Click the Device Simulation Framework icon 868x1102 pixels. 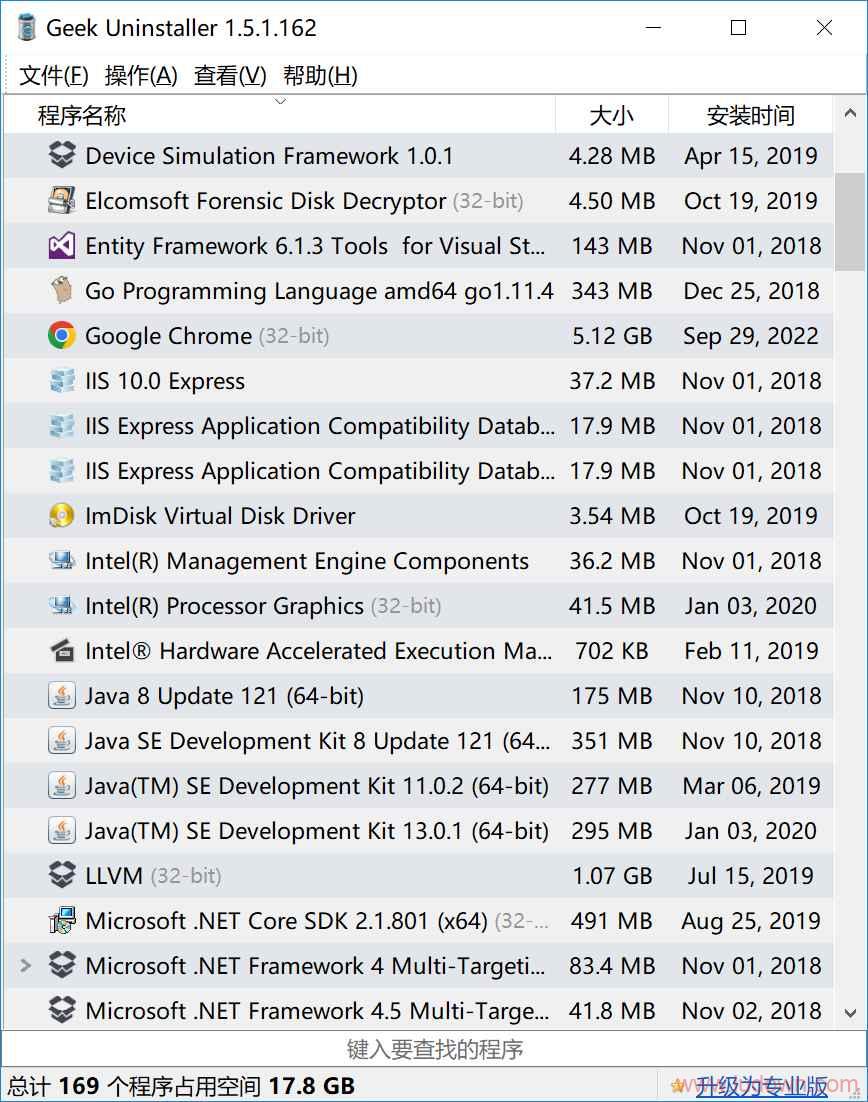tap(62, 155)
